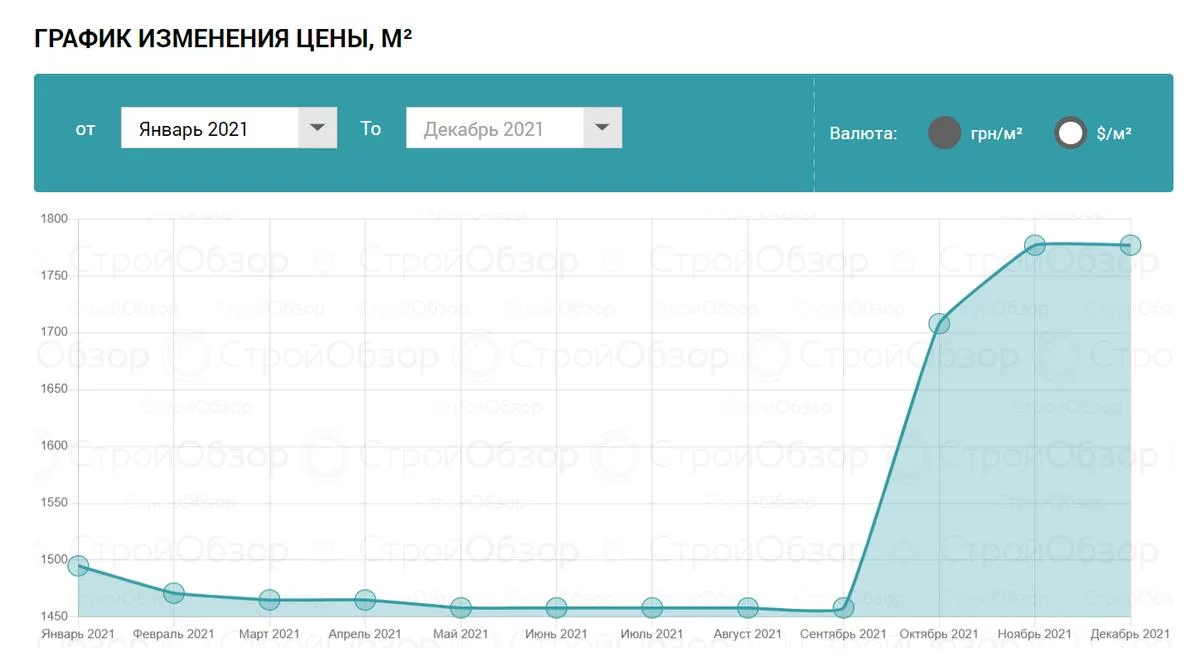Select the Апрель 2021 chart marker

click(365, 600)
